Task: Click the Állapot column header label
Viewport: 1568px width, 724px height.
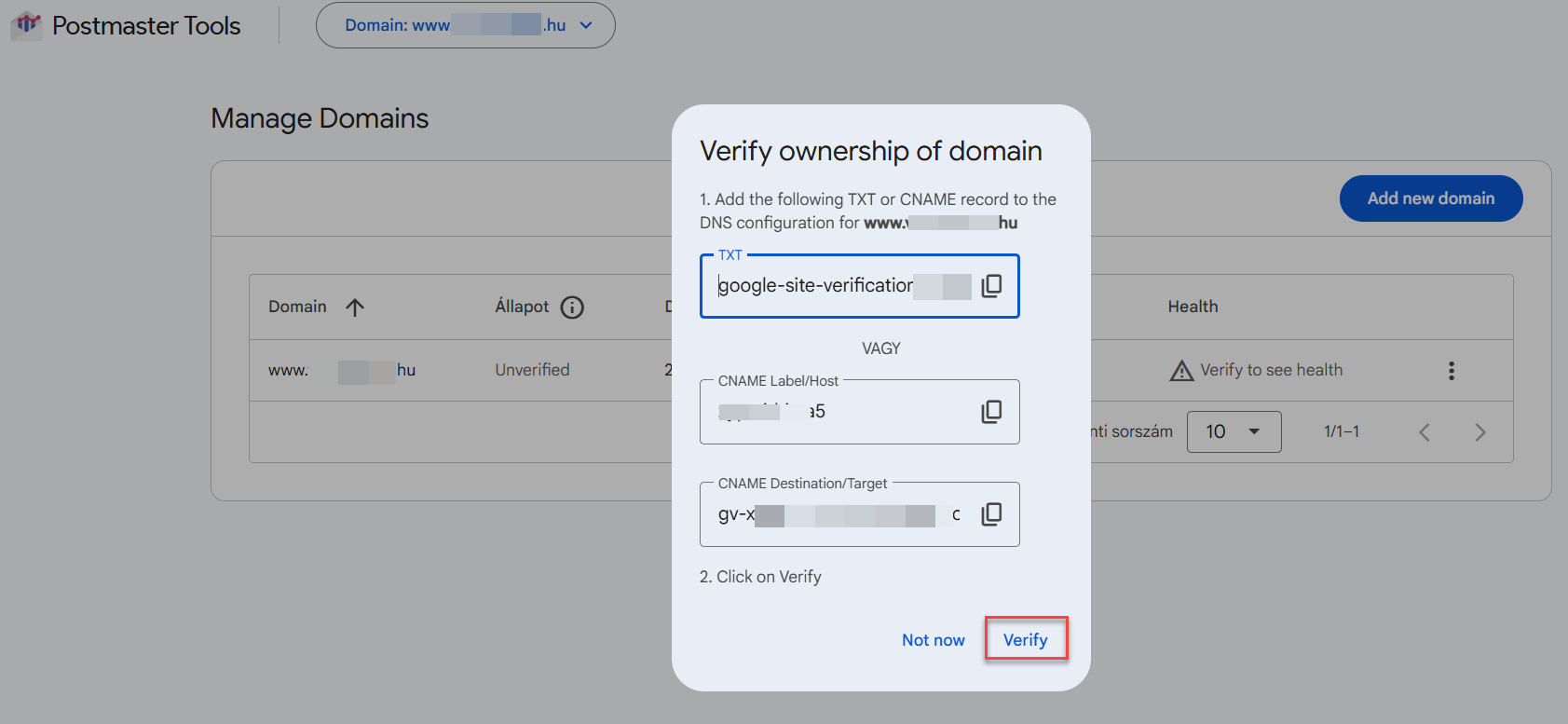Action: point(522,307)
